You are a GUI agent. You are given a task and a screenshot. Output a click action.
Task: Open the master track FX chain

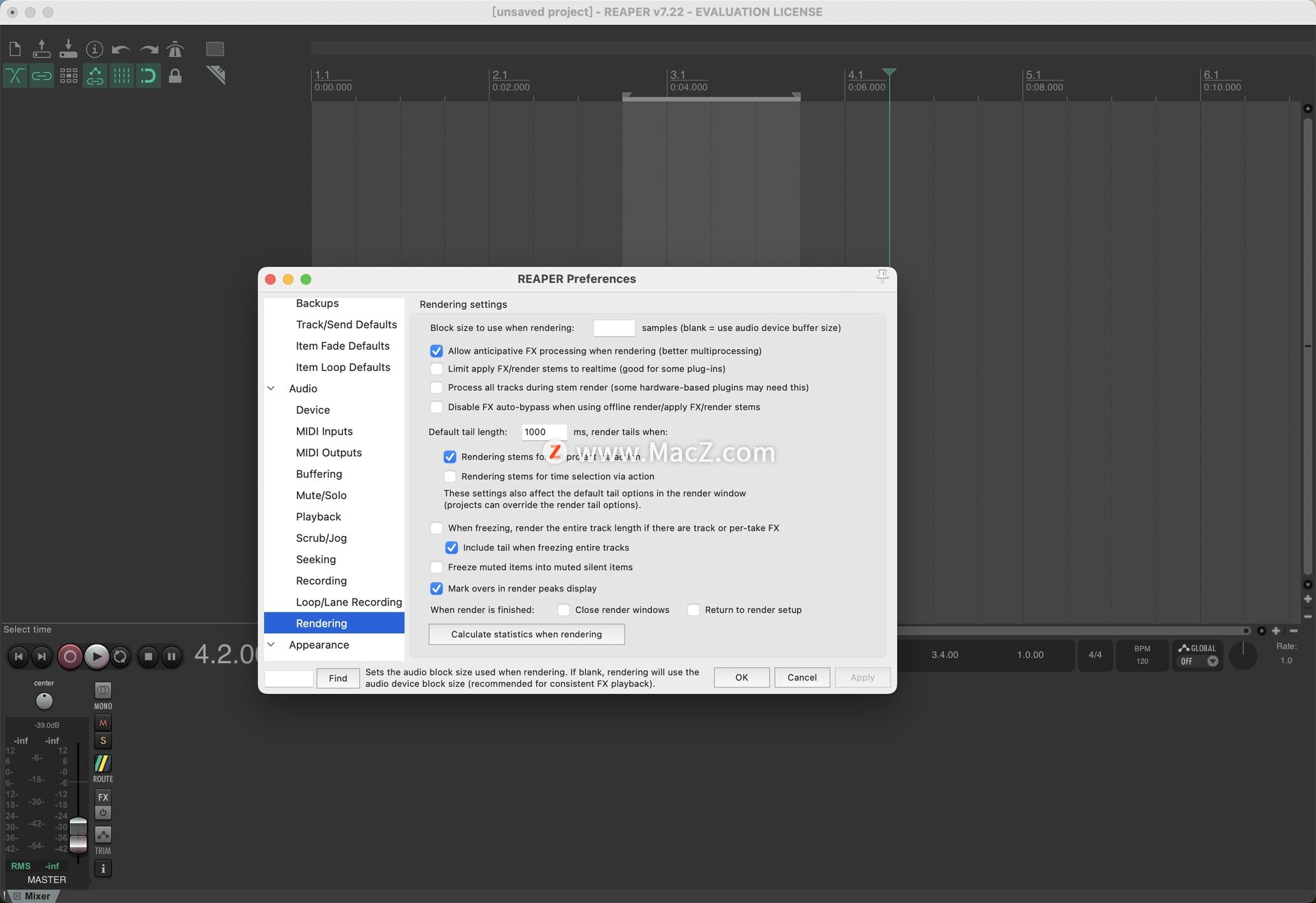tap(103, 797)
